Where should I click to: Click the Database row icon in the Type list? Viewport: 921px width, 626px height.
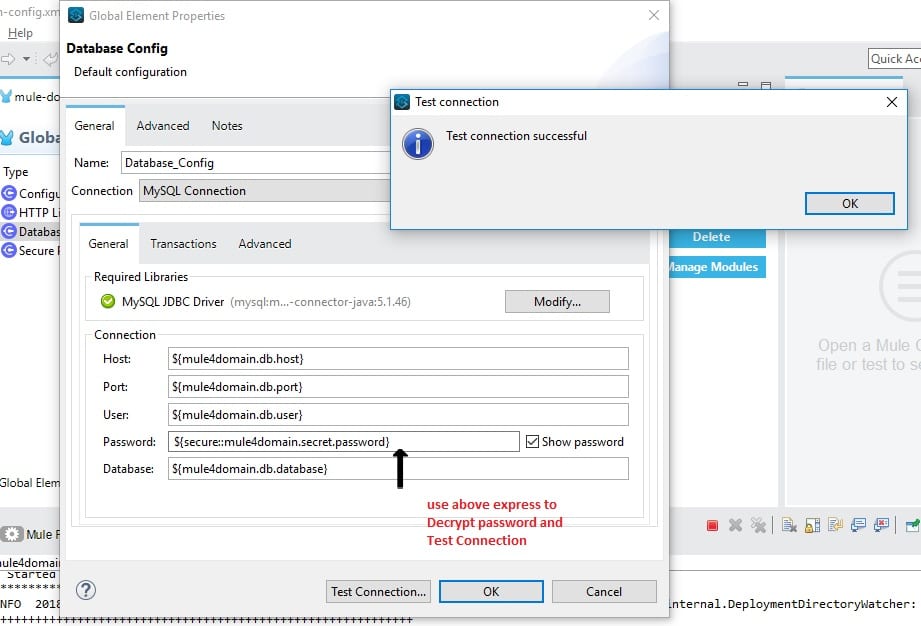tap(9, 231)
